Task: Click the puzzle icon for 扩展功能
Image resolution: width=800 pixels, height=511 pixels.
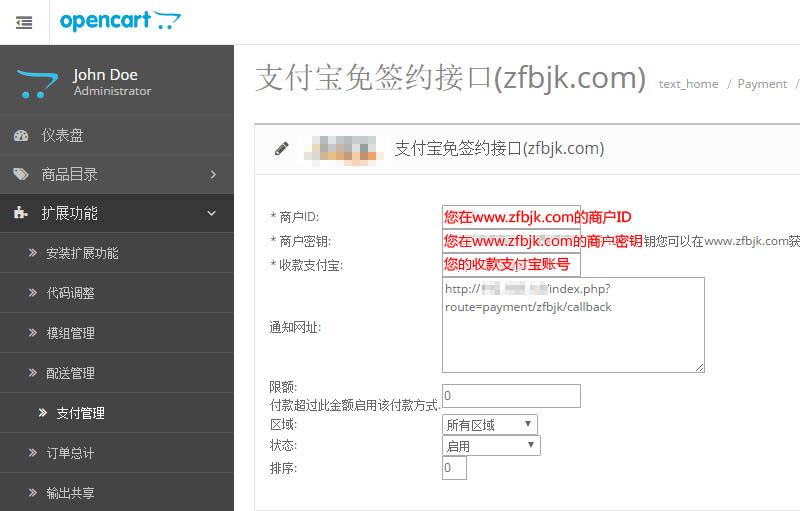Action: [20, 213]
